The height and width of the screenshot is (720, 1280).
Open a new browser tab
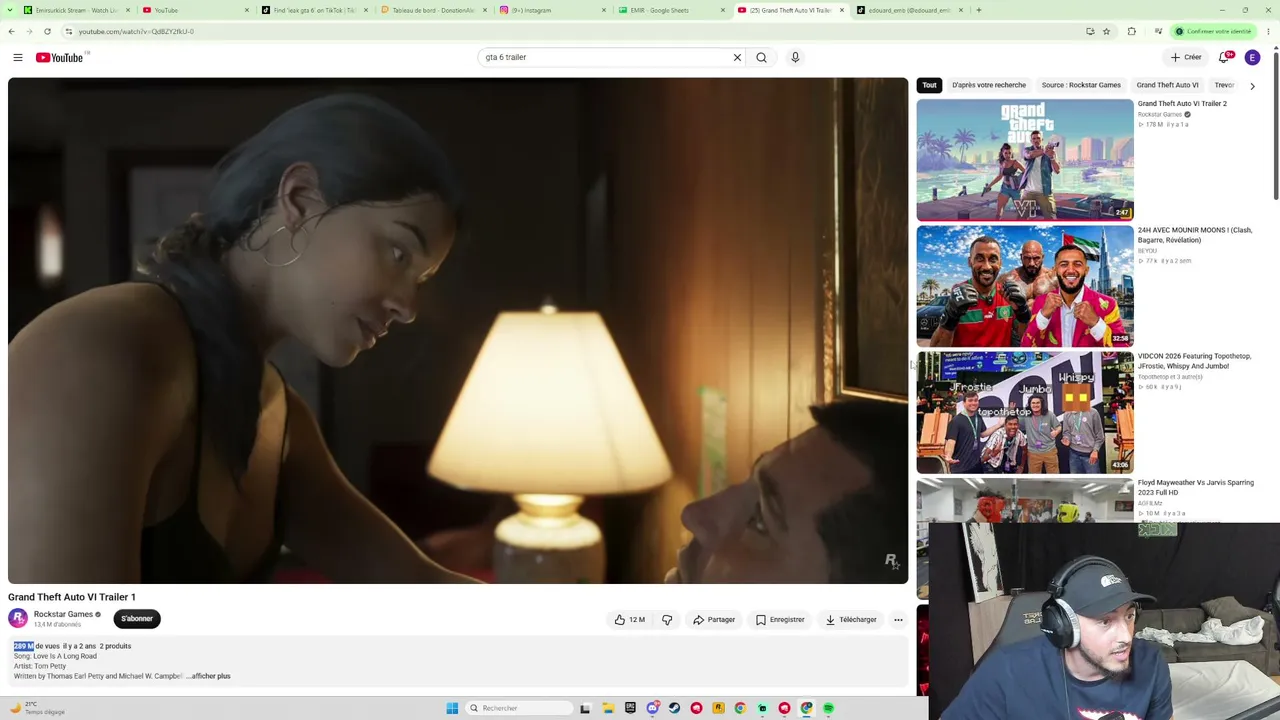(979, 10)
